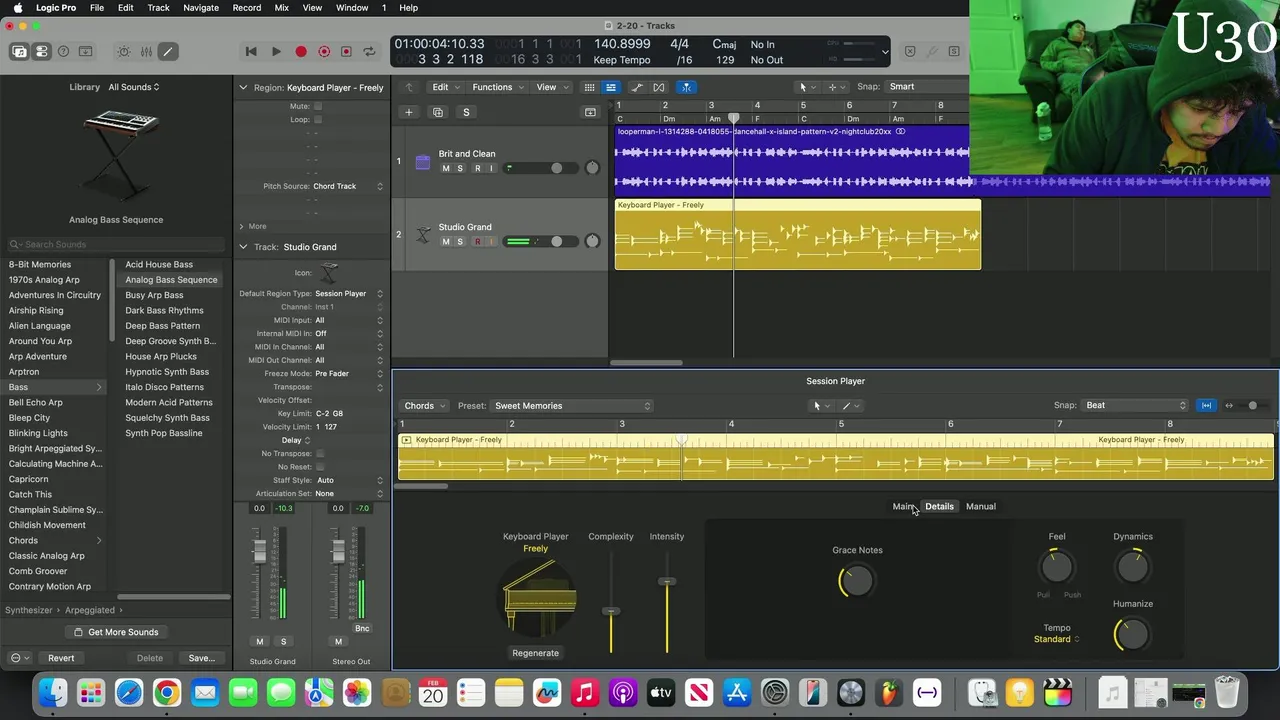Viewport: 1280px width, 720px height.
Task: Duplicate track using the duplicate icon
Action: pyautogui.click(x=437, y=112)
